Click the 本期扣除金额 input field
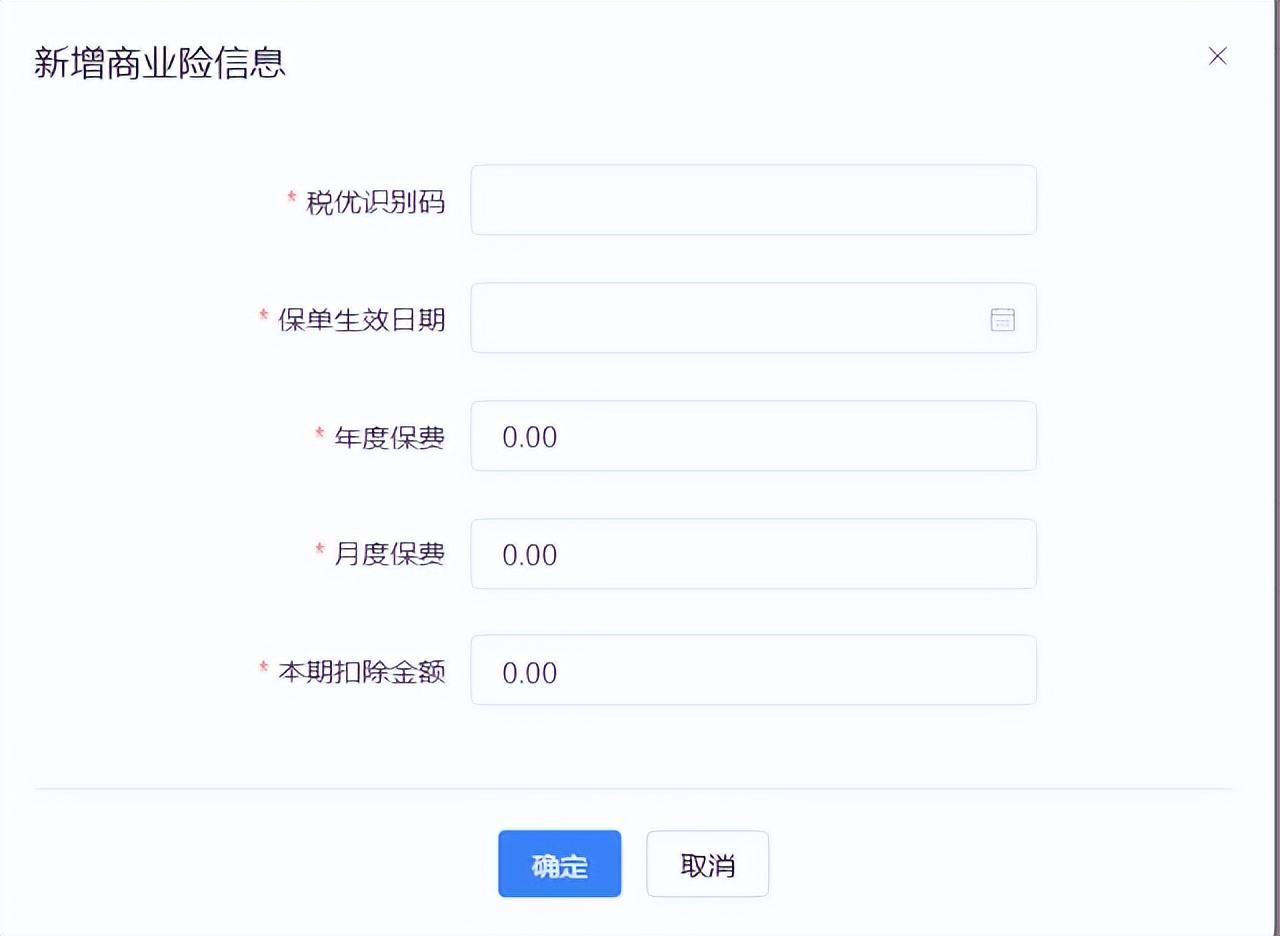Image resolution: width=1280 pixels, height=936 pixels. 753,670
